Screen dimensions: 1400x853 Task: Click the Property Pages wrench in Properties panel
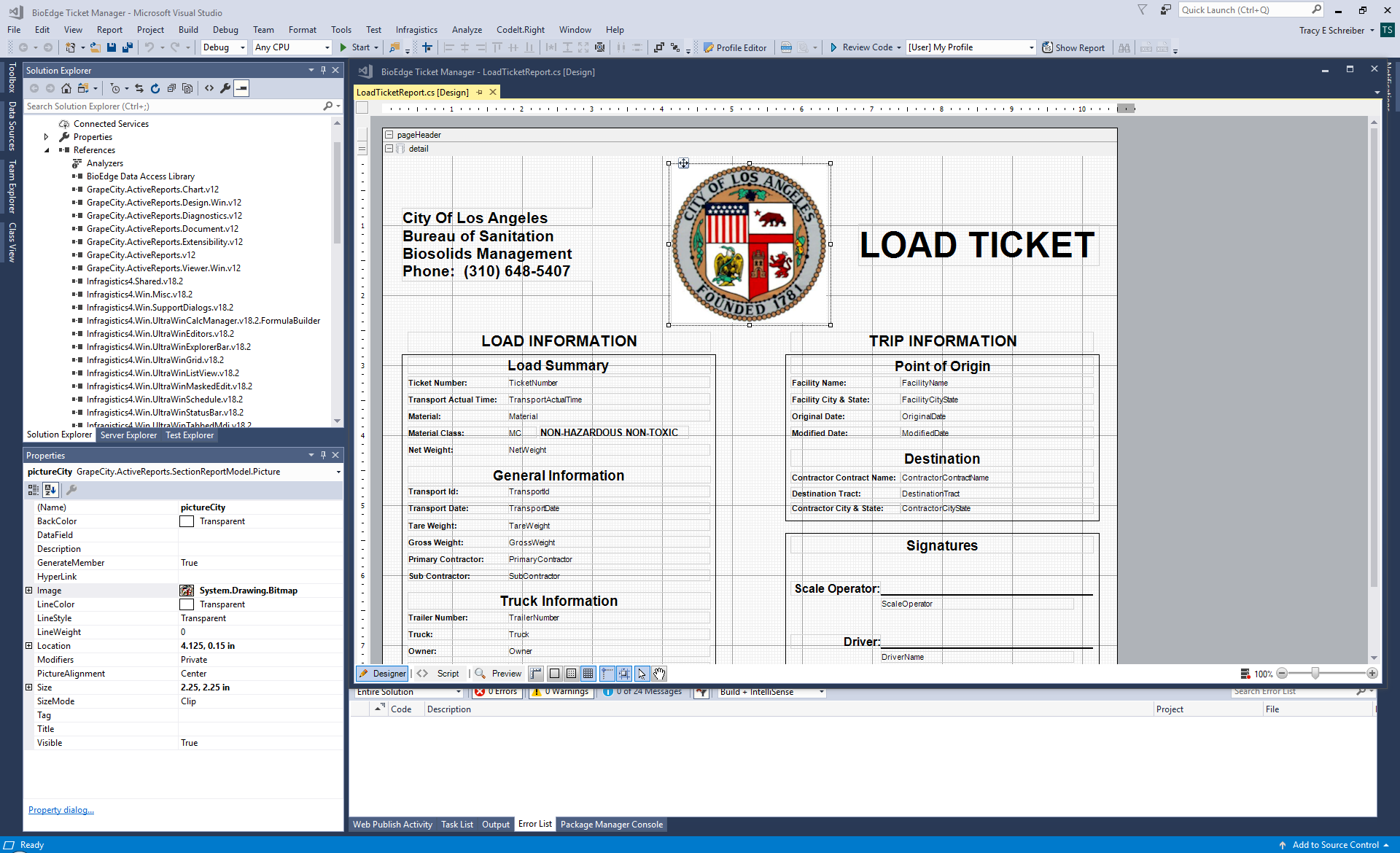pos(71,490)
